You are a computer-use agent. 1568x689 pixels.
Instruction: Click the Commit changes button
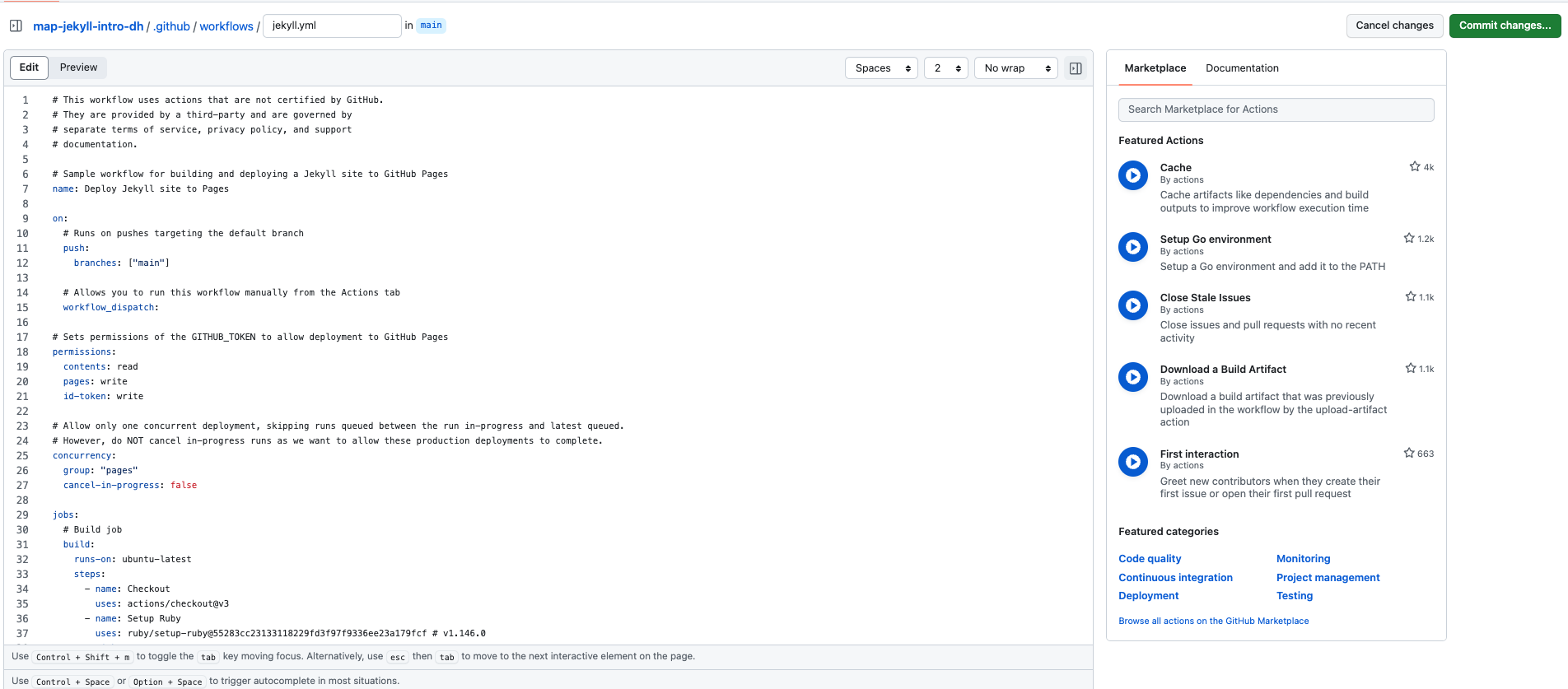(x=1505, y=26)
